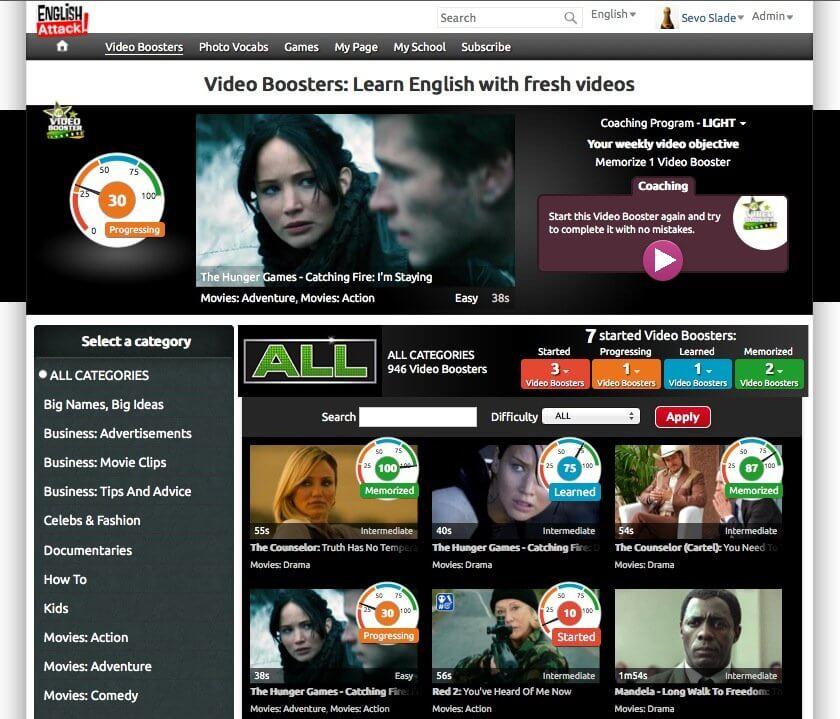Open The Counselor (Cartel) thumbnail

coord(698,492)
